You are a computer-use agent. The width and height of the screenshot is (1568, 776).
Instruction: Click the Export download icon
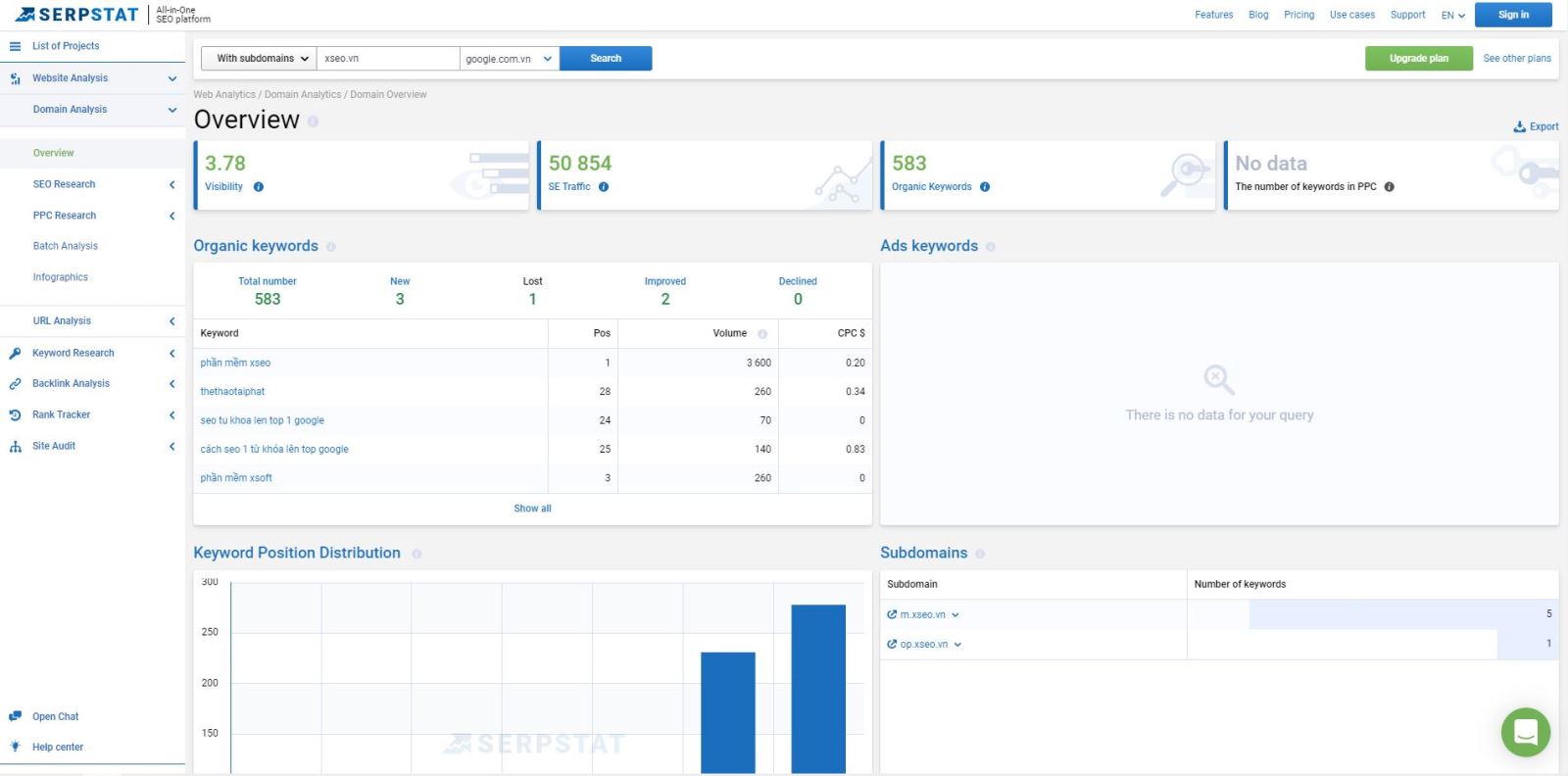coord(1519,126)
